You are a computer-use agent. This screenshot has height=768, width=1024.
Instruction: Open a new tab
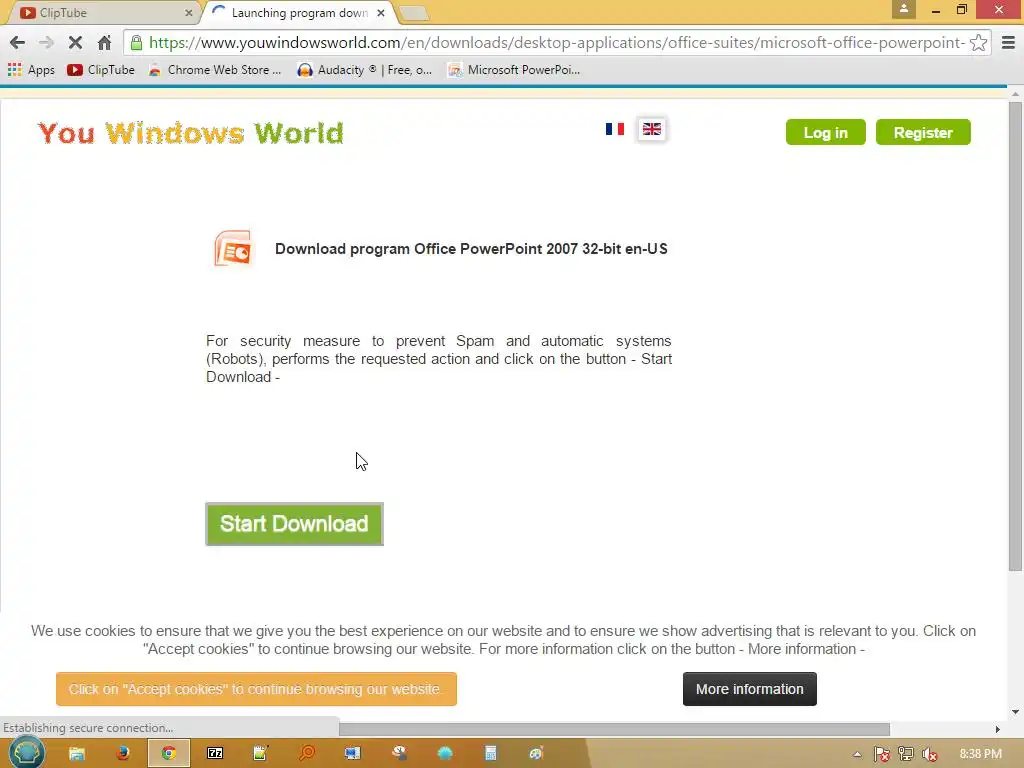pyautogui.click(x=413, y=13)
